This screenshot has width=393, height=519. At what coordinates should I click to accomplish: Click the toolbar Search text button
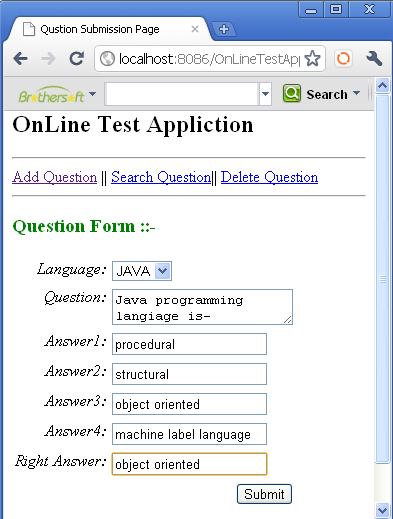click(327, 95)
